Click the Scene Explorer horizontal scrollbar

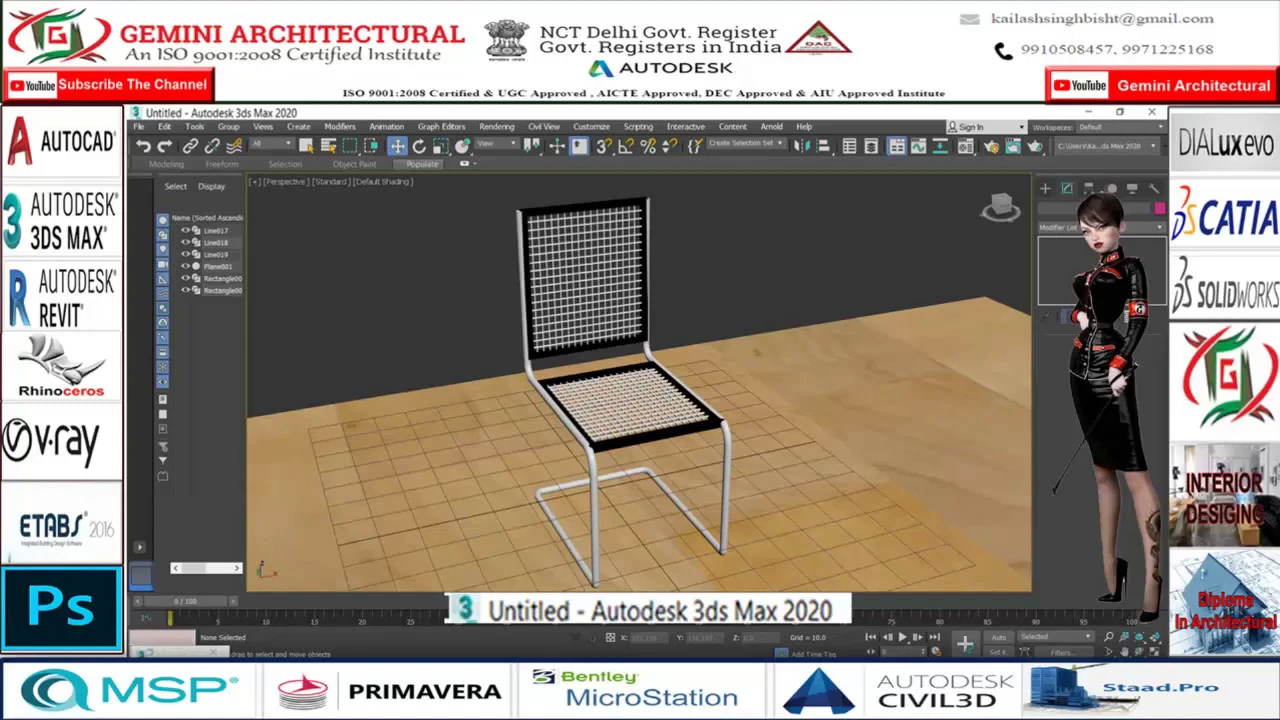click(206, 568)
